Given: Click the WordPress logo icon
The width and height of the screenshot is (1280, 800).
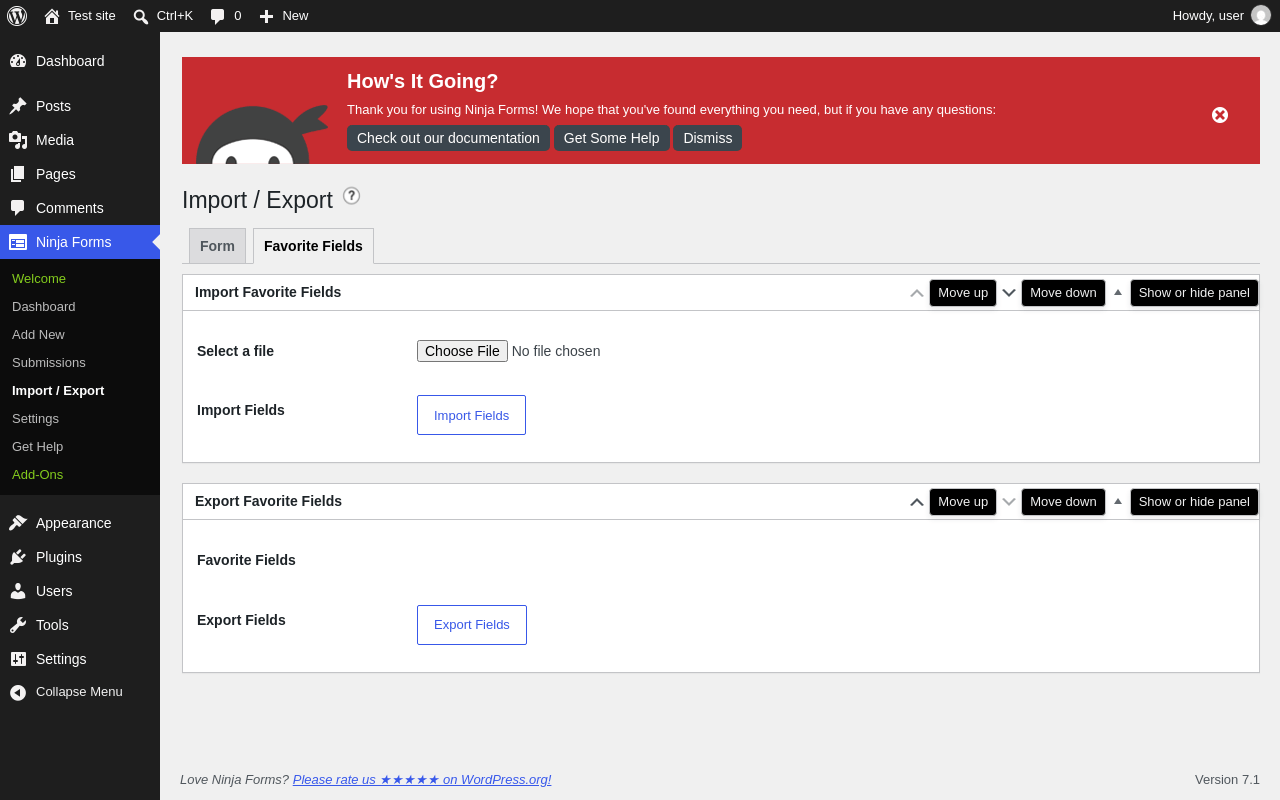Looking at the screenshot, I should (17, 16).
